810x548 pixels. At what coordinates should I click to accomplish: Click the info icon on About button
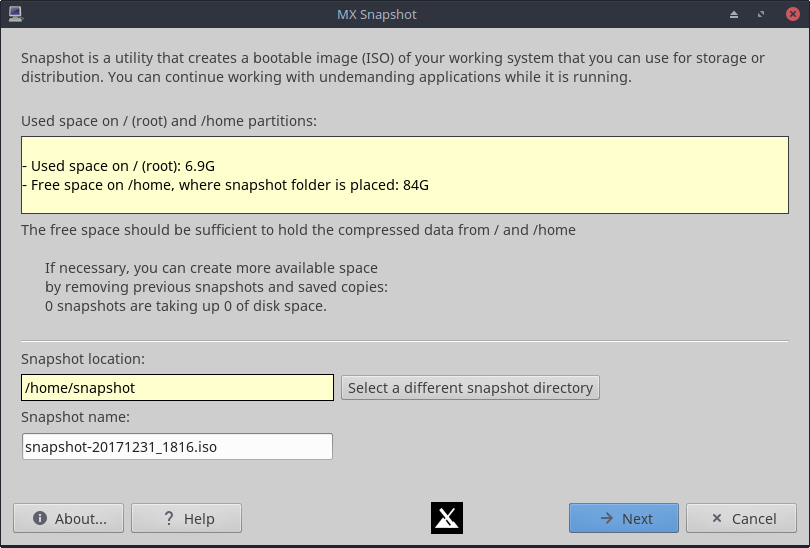click(40, 519)
